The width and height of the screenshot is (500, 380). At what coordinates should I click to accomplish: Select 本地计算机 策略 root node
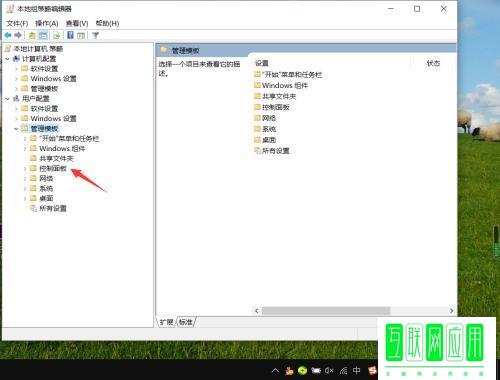tap(38, 49)
